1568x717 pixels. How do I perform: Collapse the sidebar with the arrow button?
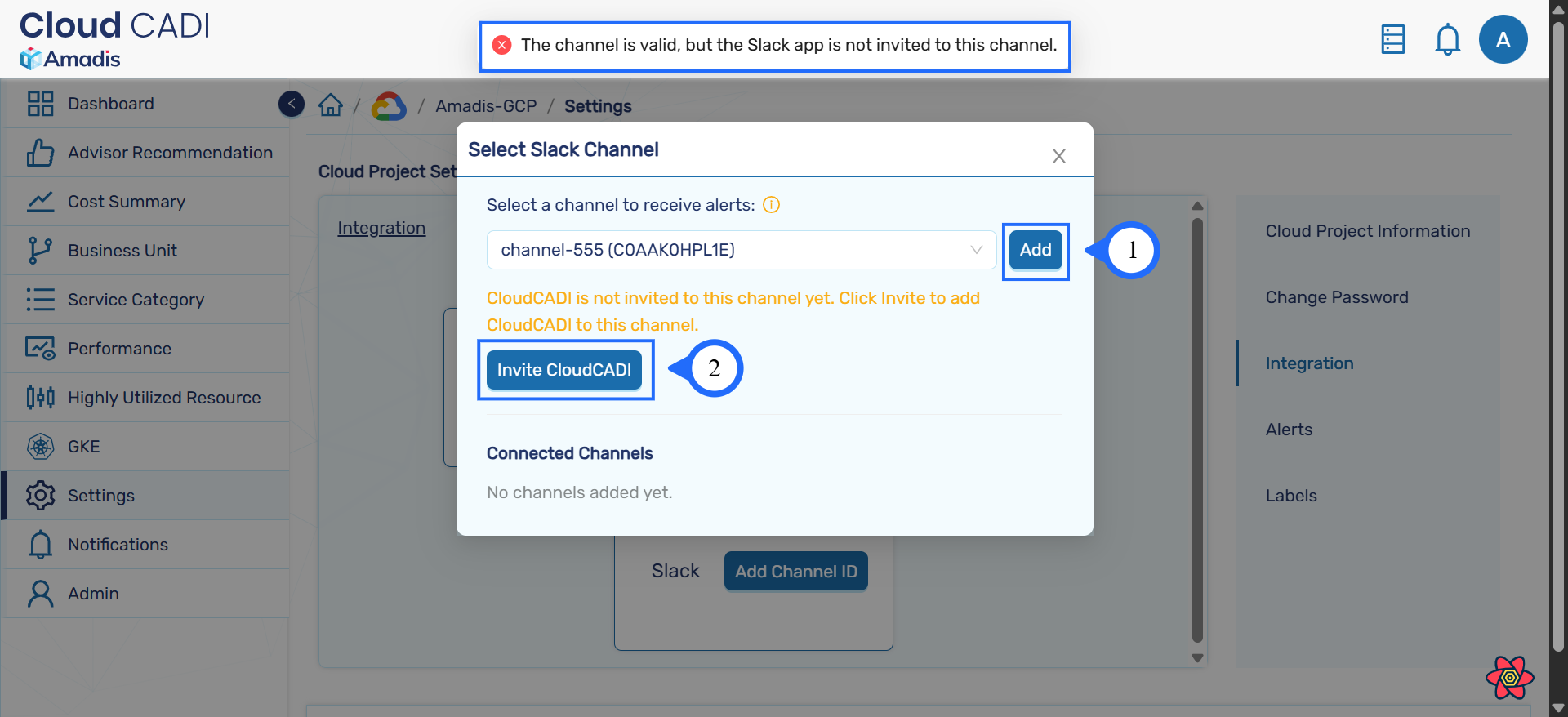(292, 104)
